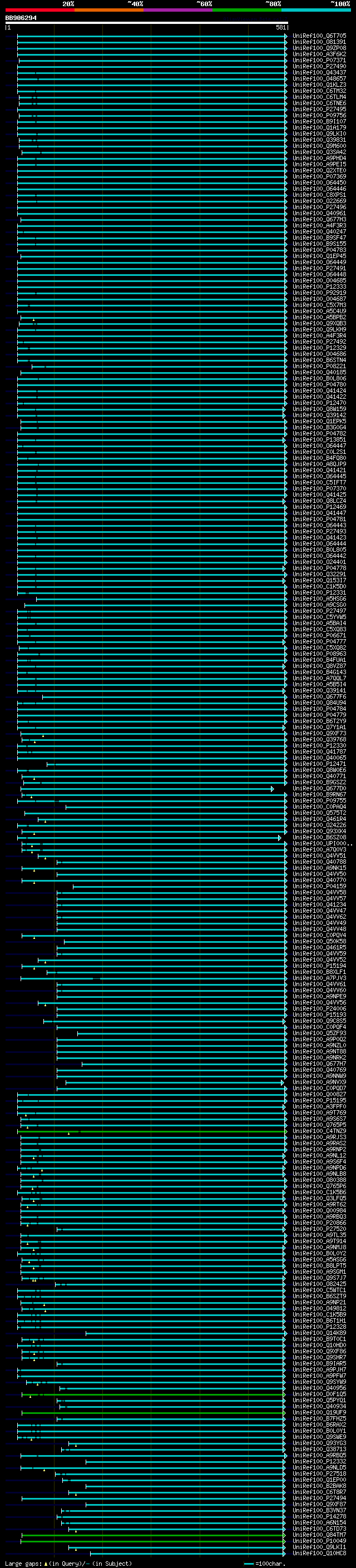This screenshot has height=1568, width=356.
Task: Click the purple ~60% identity legend segment
Action: point(177,10)
